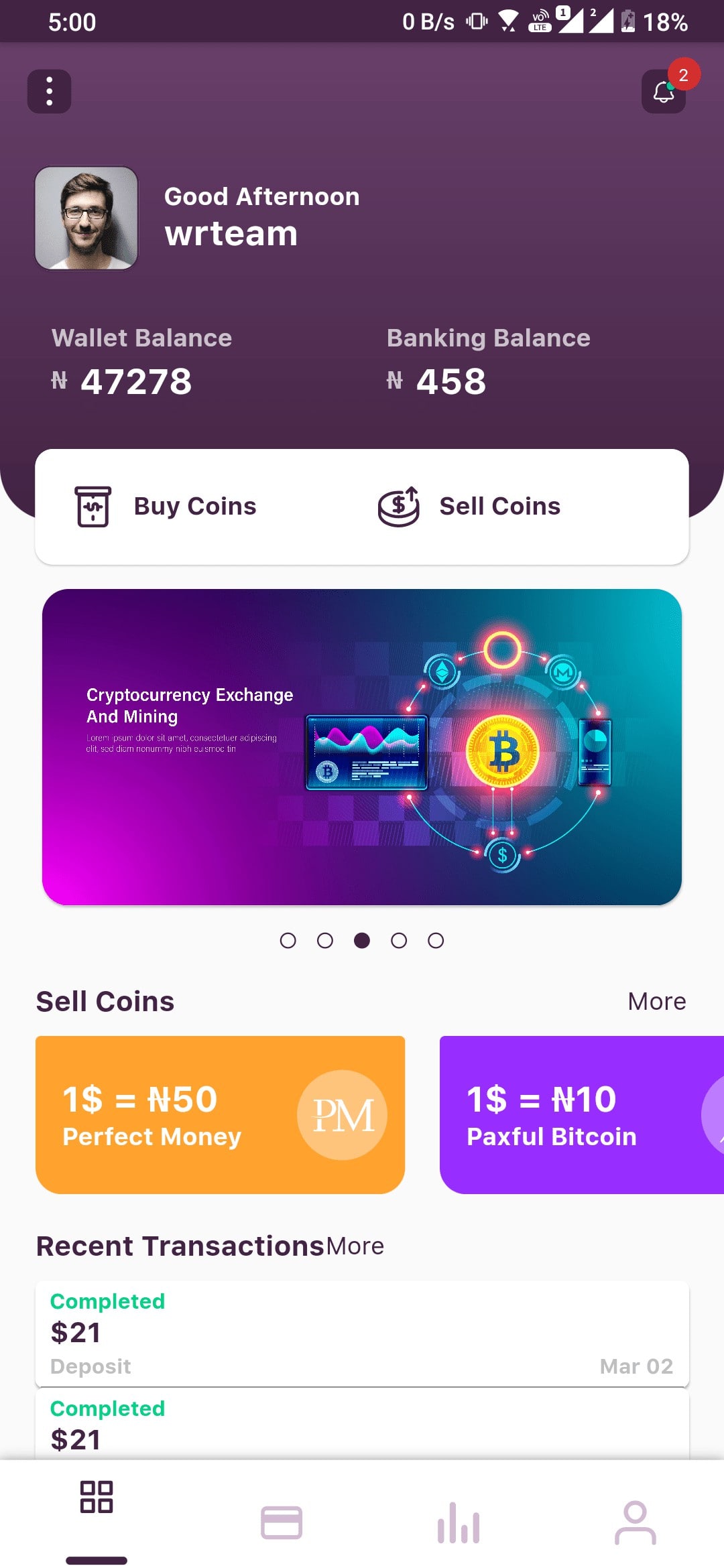Select the second carousel indicator dot
This screenshot has width=724, height=1568.
pyautogui.click(x=325, y=941)
